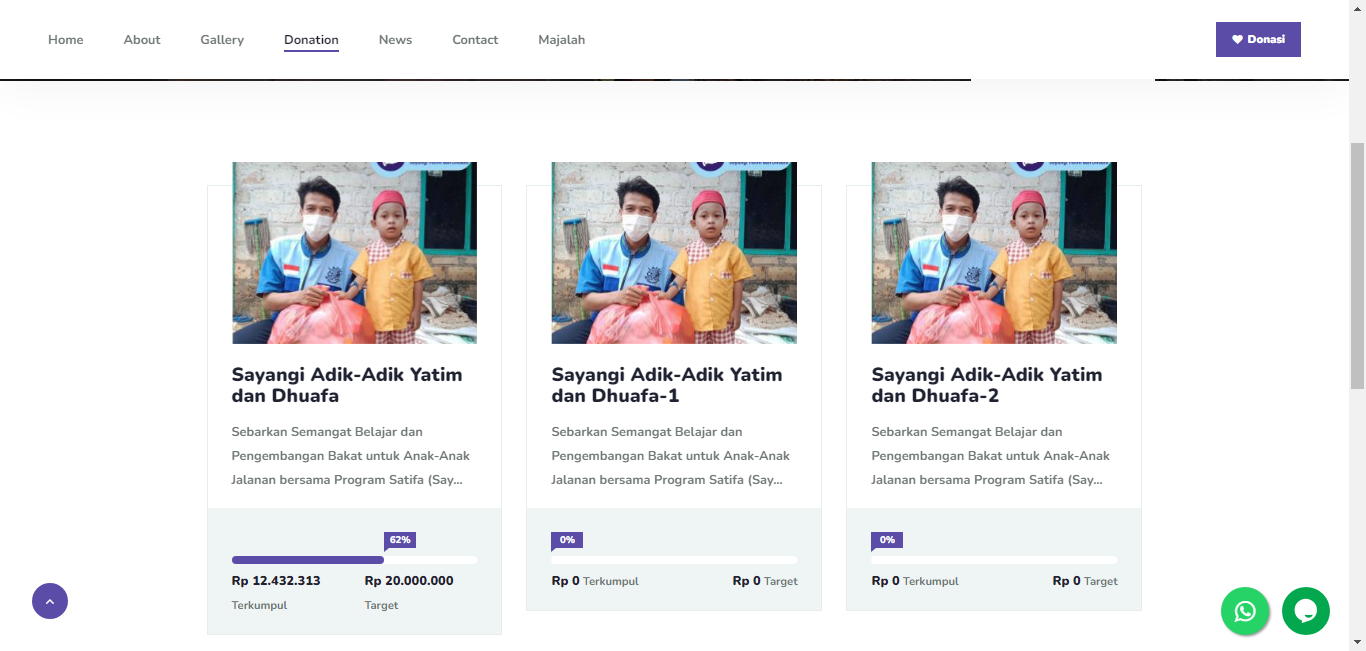
Task: Click the Dhuafa-1 0% progress bar
Action: pyautogui.click(x=674, y=560)
